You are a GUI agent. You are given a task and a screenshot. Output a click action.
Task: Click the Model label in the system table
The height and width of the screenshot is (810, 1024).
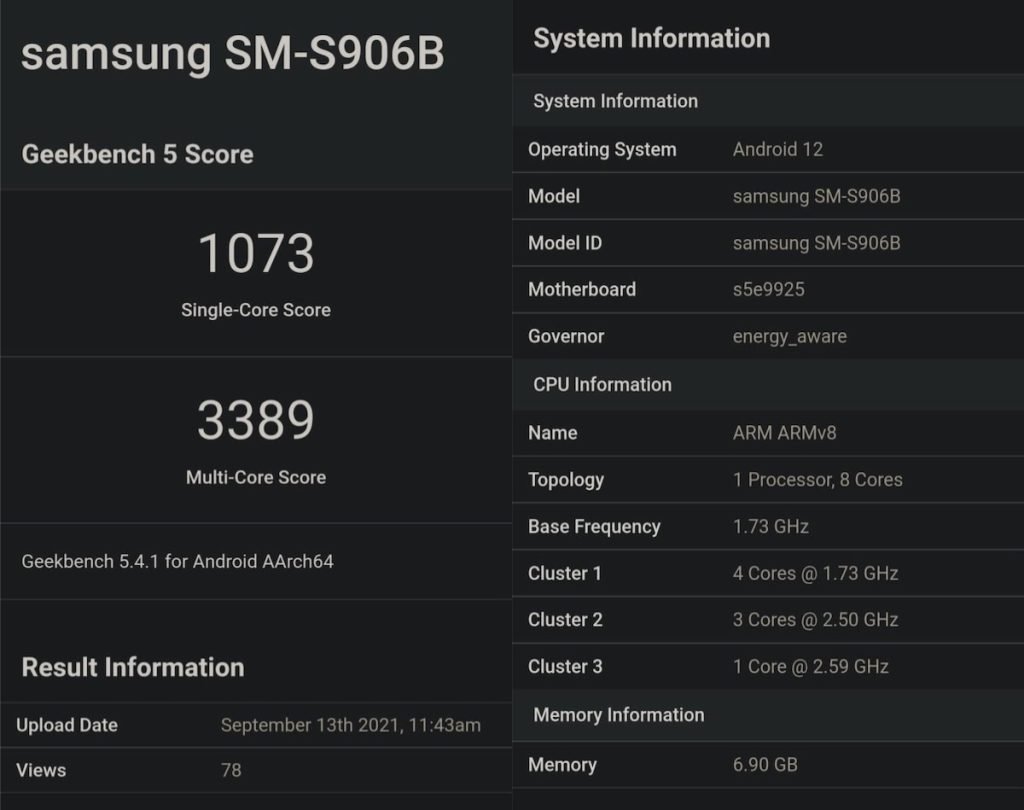point(554,197)
